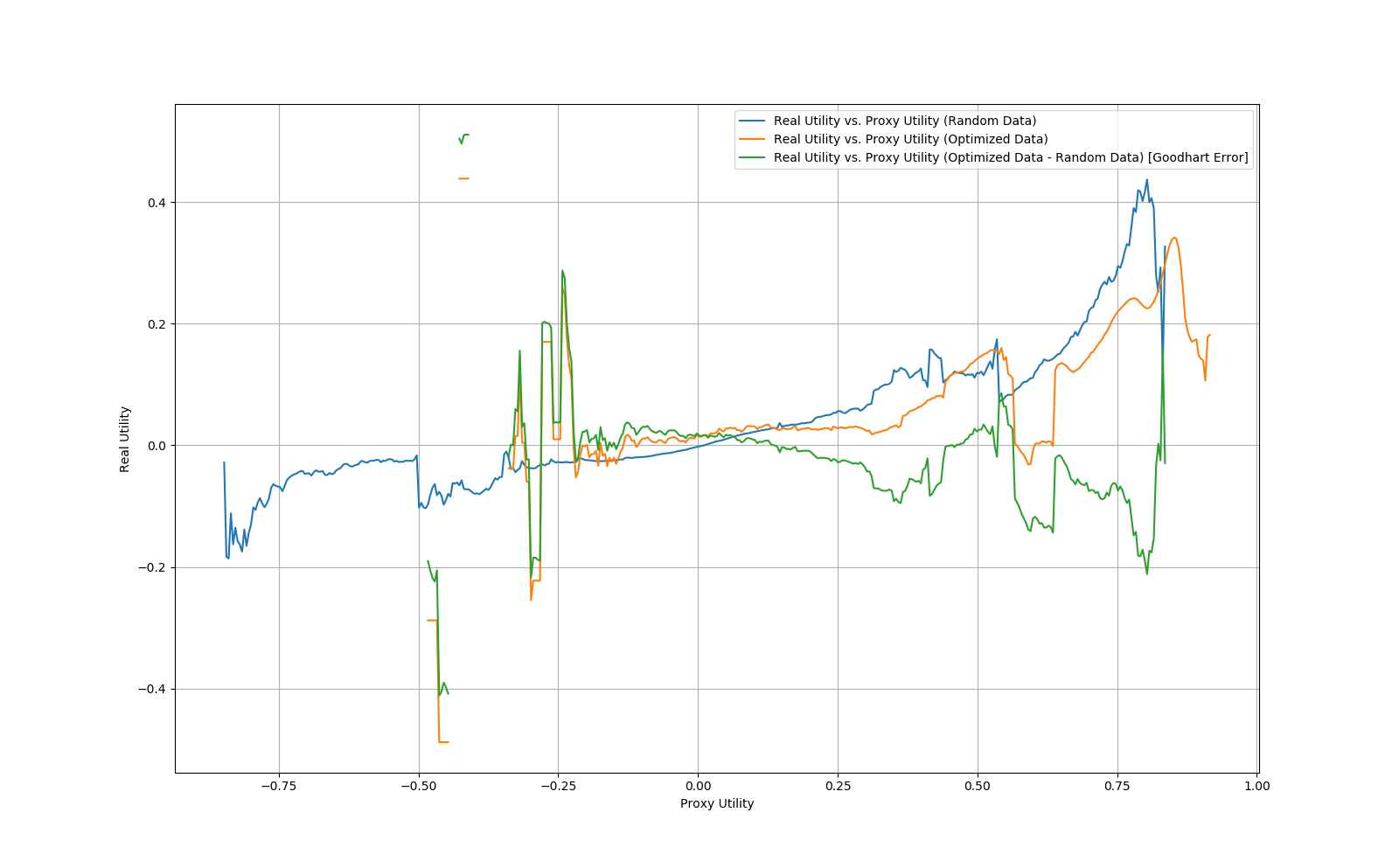This screenshot has height=868, width=1399.
Task: Click the y-axis tick label −0.2
Action: 151,567
